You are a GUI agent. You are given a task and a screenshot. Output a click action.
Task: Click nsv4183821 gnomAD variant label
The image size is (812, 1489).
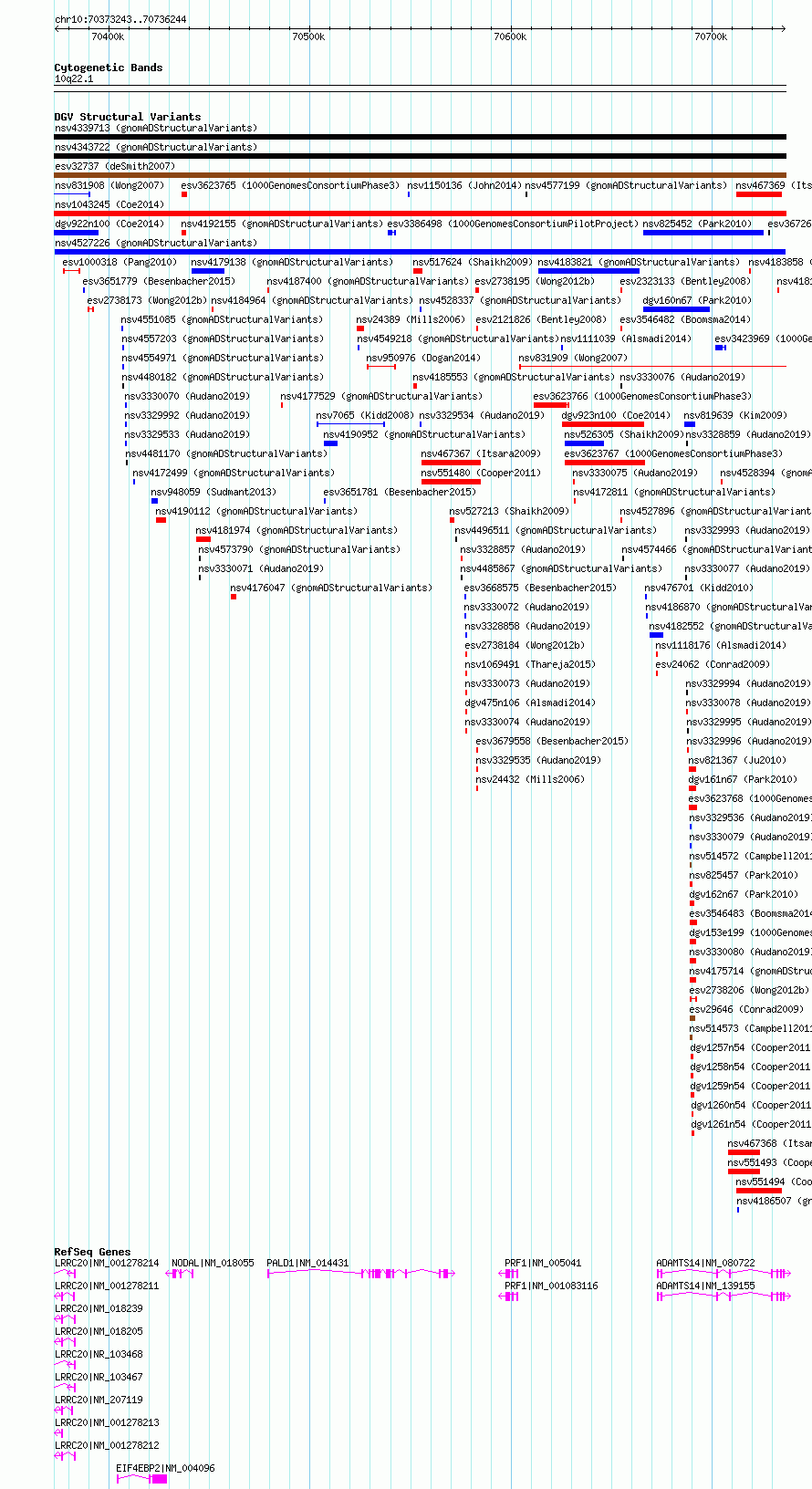tap(640, 262)
